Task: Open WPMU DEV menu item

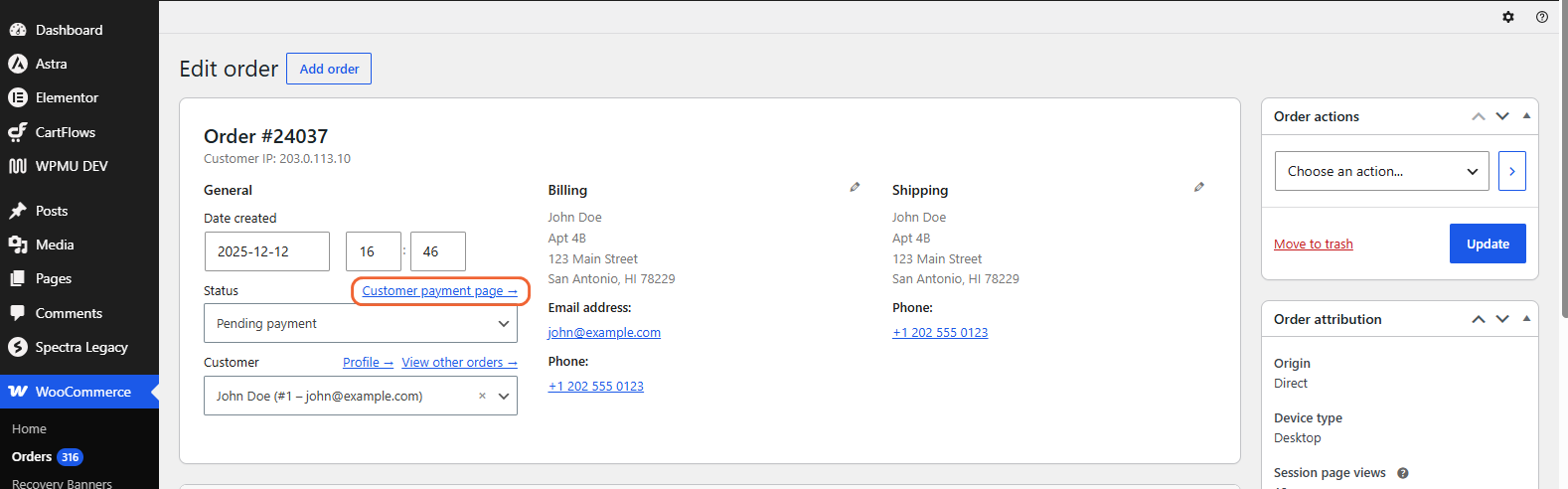Action: tap(79, 166)
